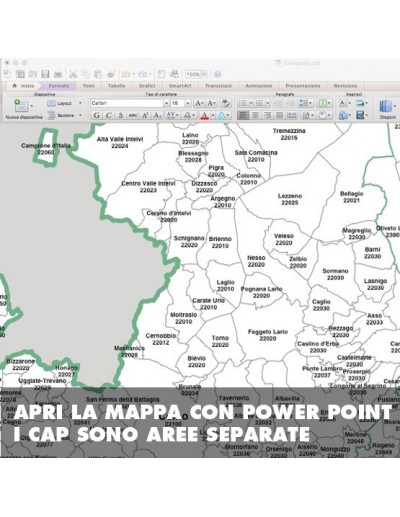Toggle italic with the C button

tap(108, 115)
